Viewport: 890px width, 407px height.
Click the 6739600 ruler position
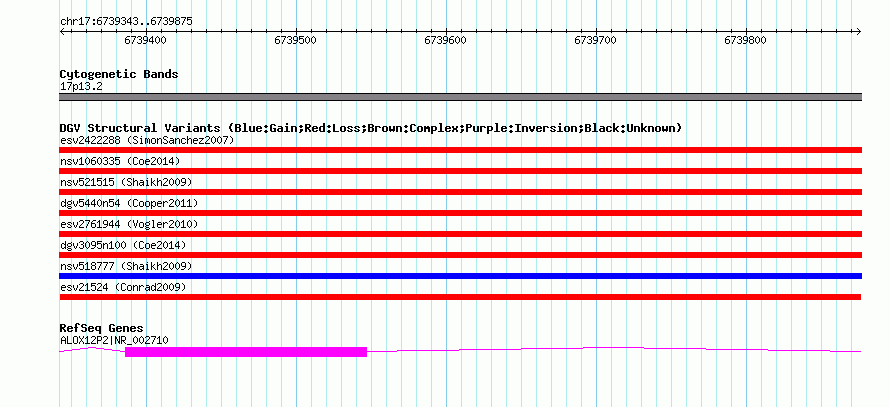coord(446,40)
